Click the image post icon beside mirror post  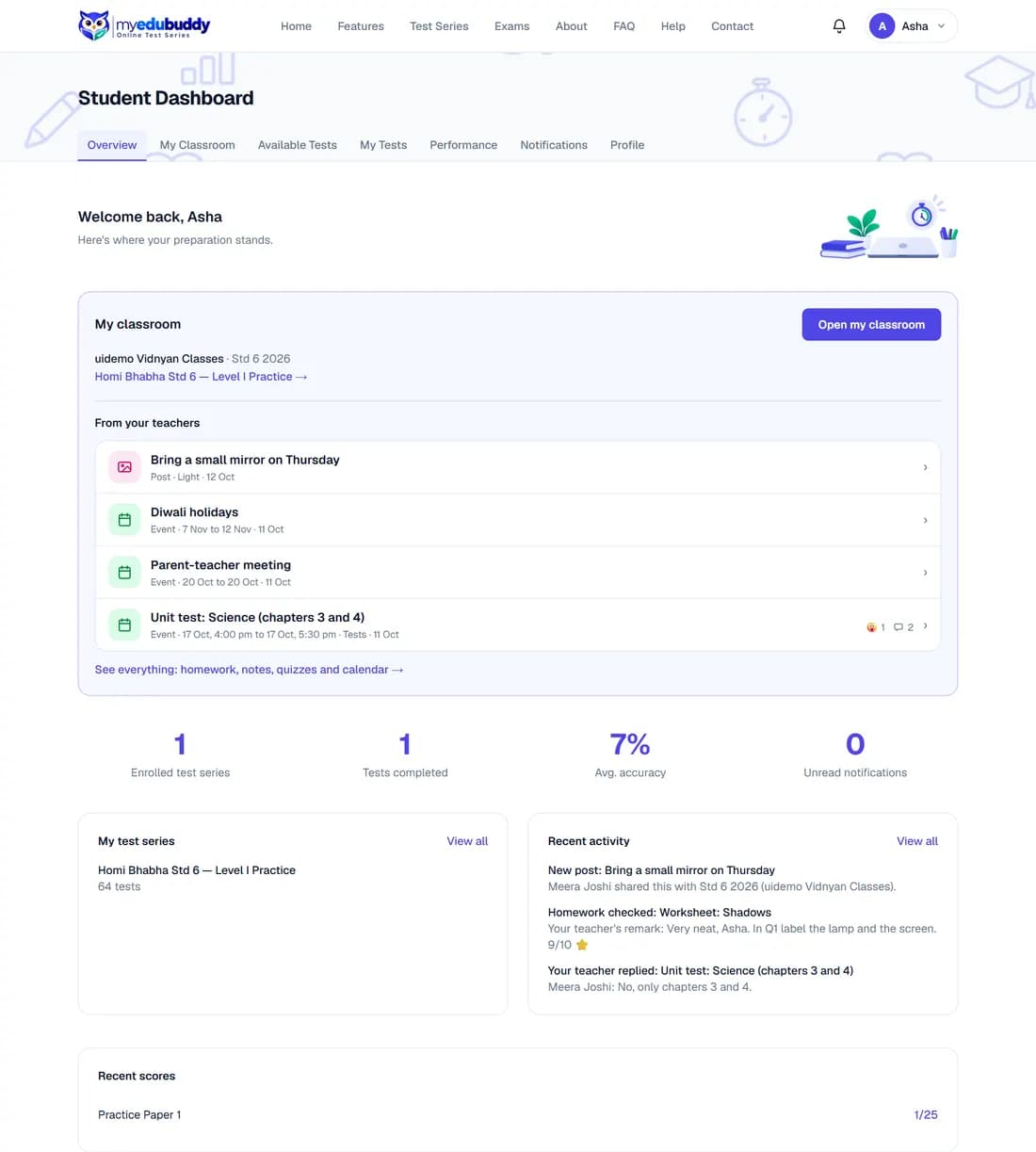pos(124,467)
